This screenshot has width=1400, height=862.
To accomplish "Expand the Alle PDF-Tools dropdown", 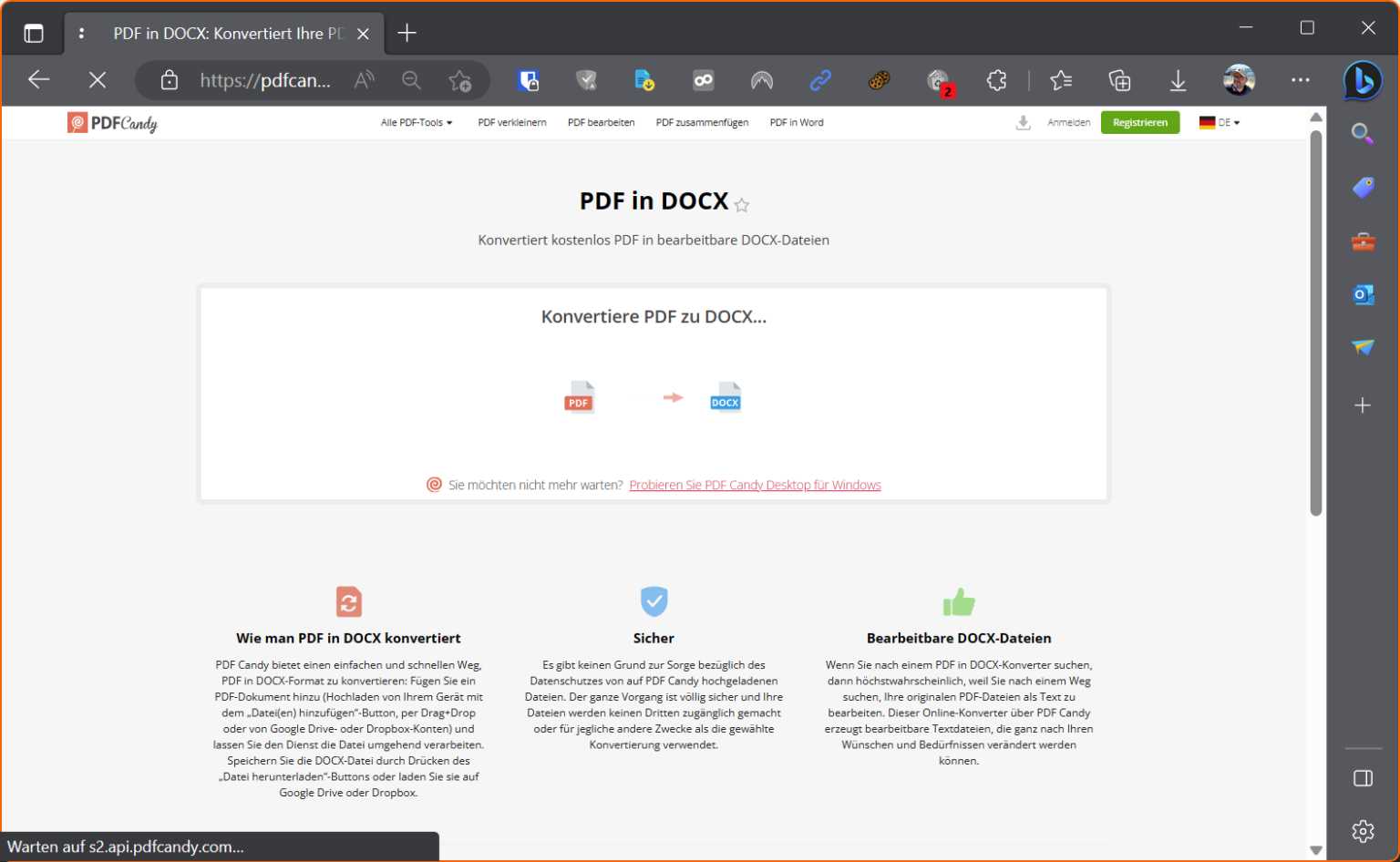I will [x=417, y=122].
